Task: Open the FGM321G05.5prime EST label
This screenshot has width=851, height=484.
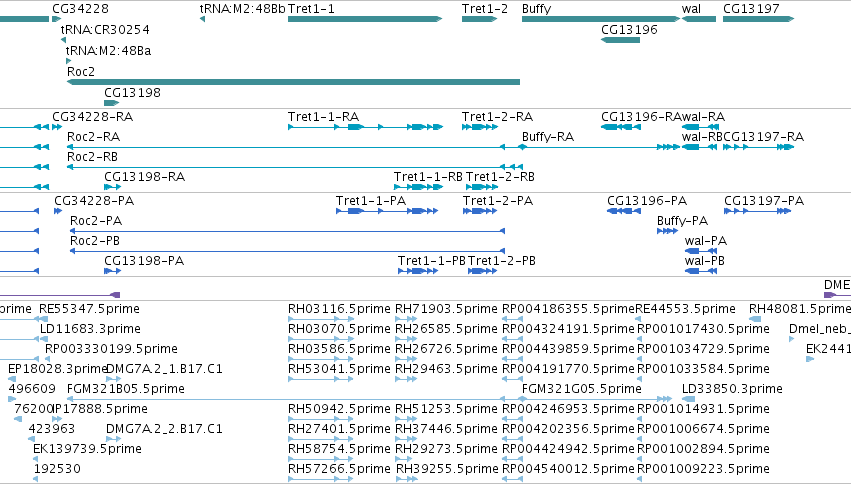Action: [x=582, y=389]
